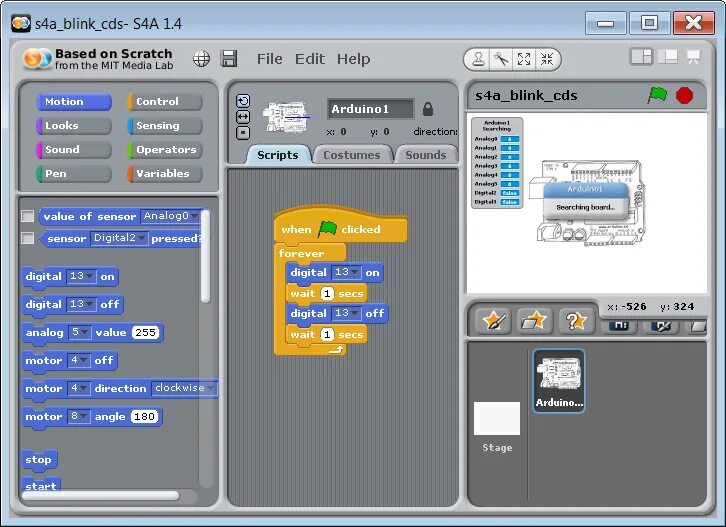Click second wait block seconds field
The height and width of the screenshot is (527, 726).
[x=327, y=334]
